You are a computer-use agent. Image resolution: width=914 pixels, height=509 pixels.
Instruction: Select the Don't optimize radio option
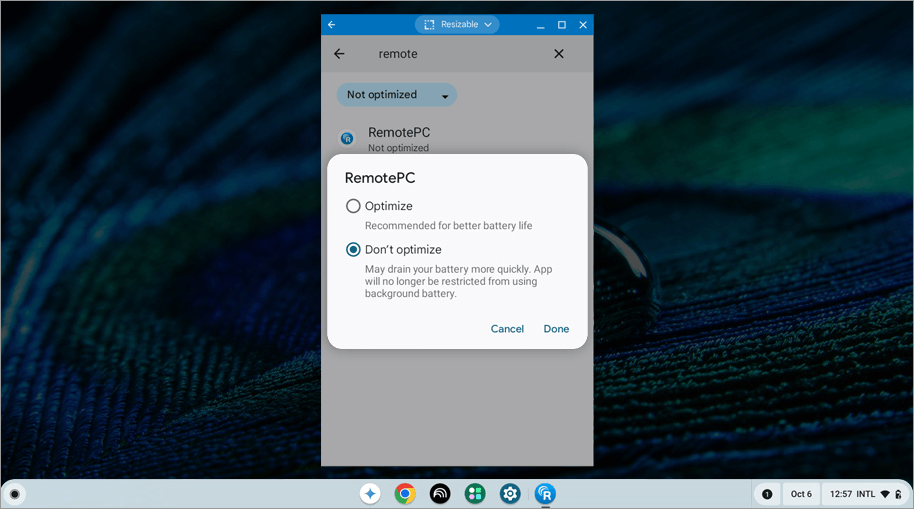(353, 250)
